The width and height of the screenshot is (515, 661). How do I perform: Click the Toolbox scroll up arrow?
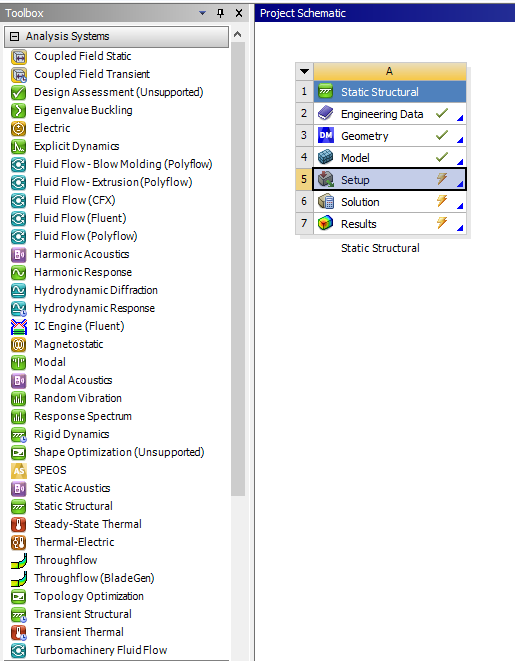[x=238, y=35]
